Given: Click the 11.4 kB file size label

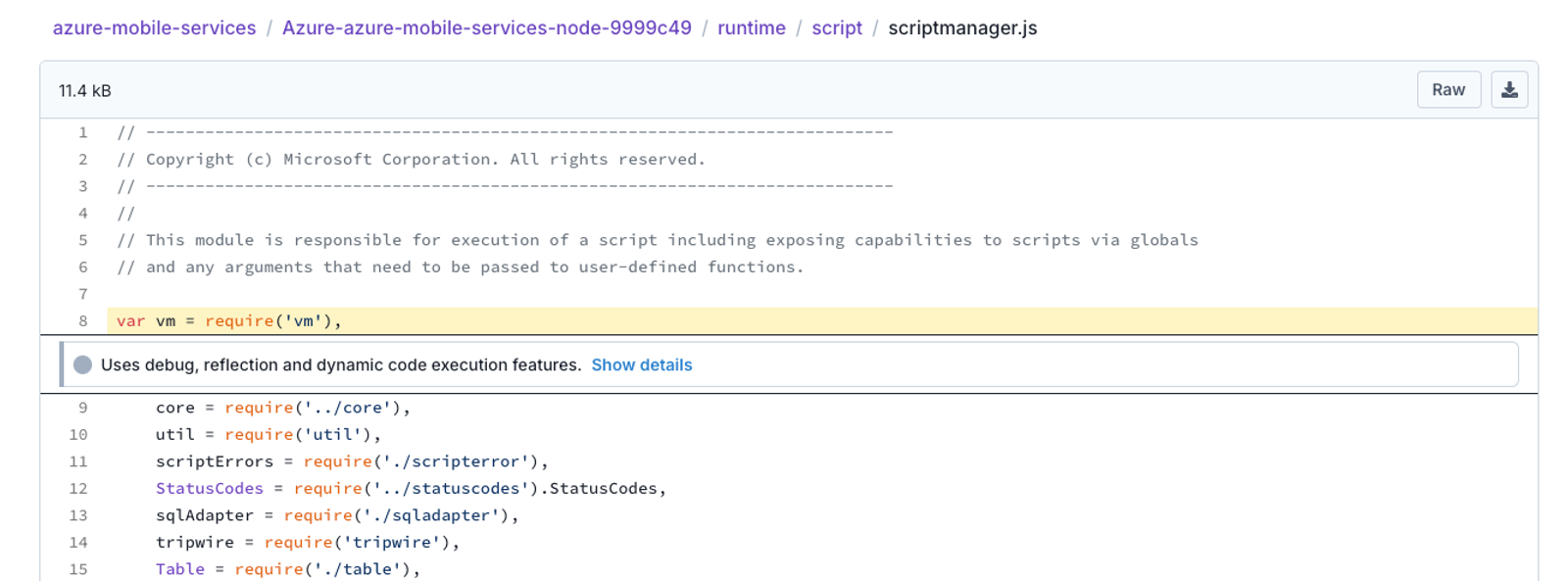Looking at the screenshot, I should coord(84,90).
